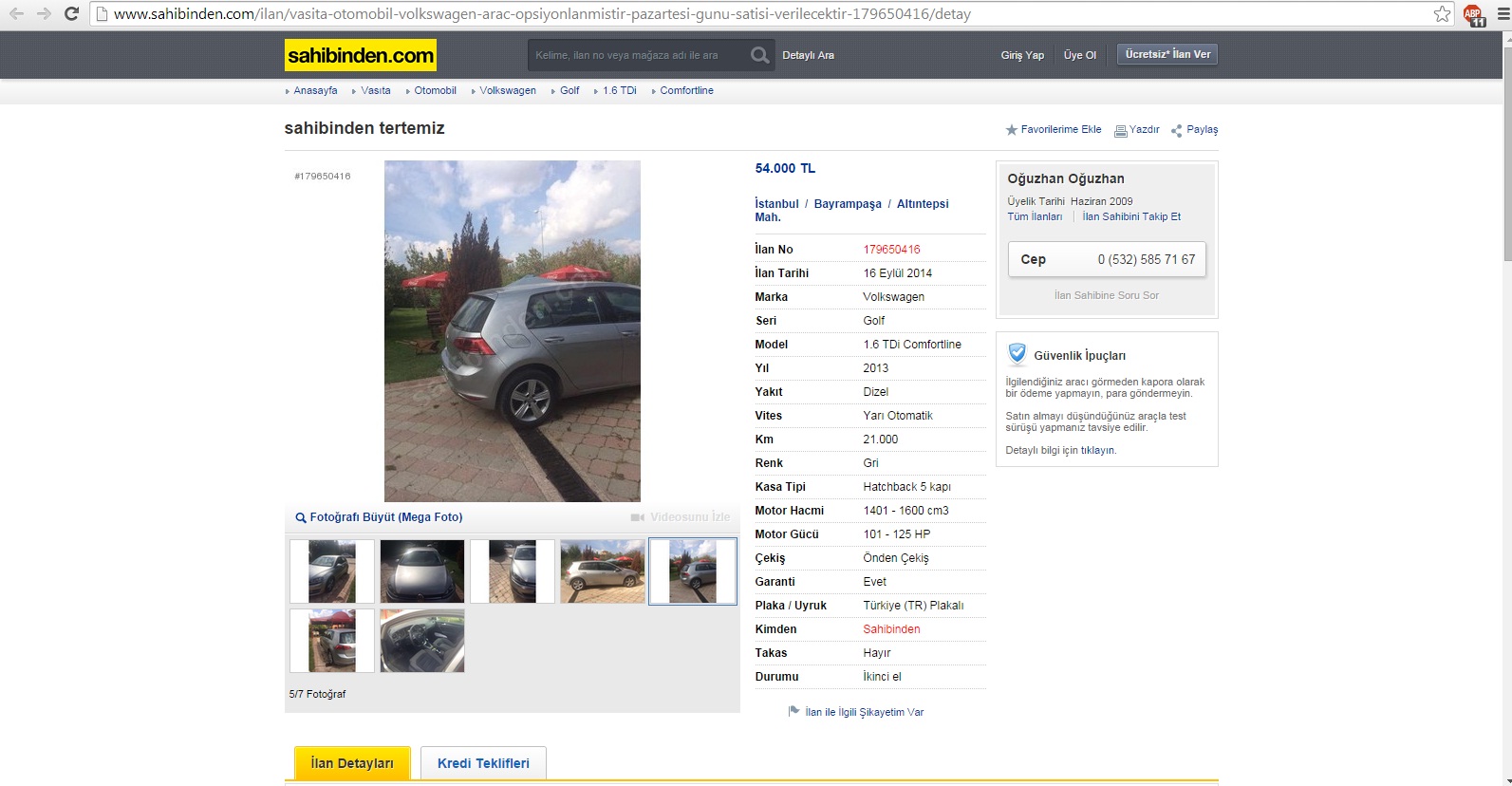Click Üye Ol to register
Image resolution: width=1512 pixels, height=786 pixels.
click(1079, 55)
